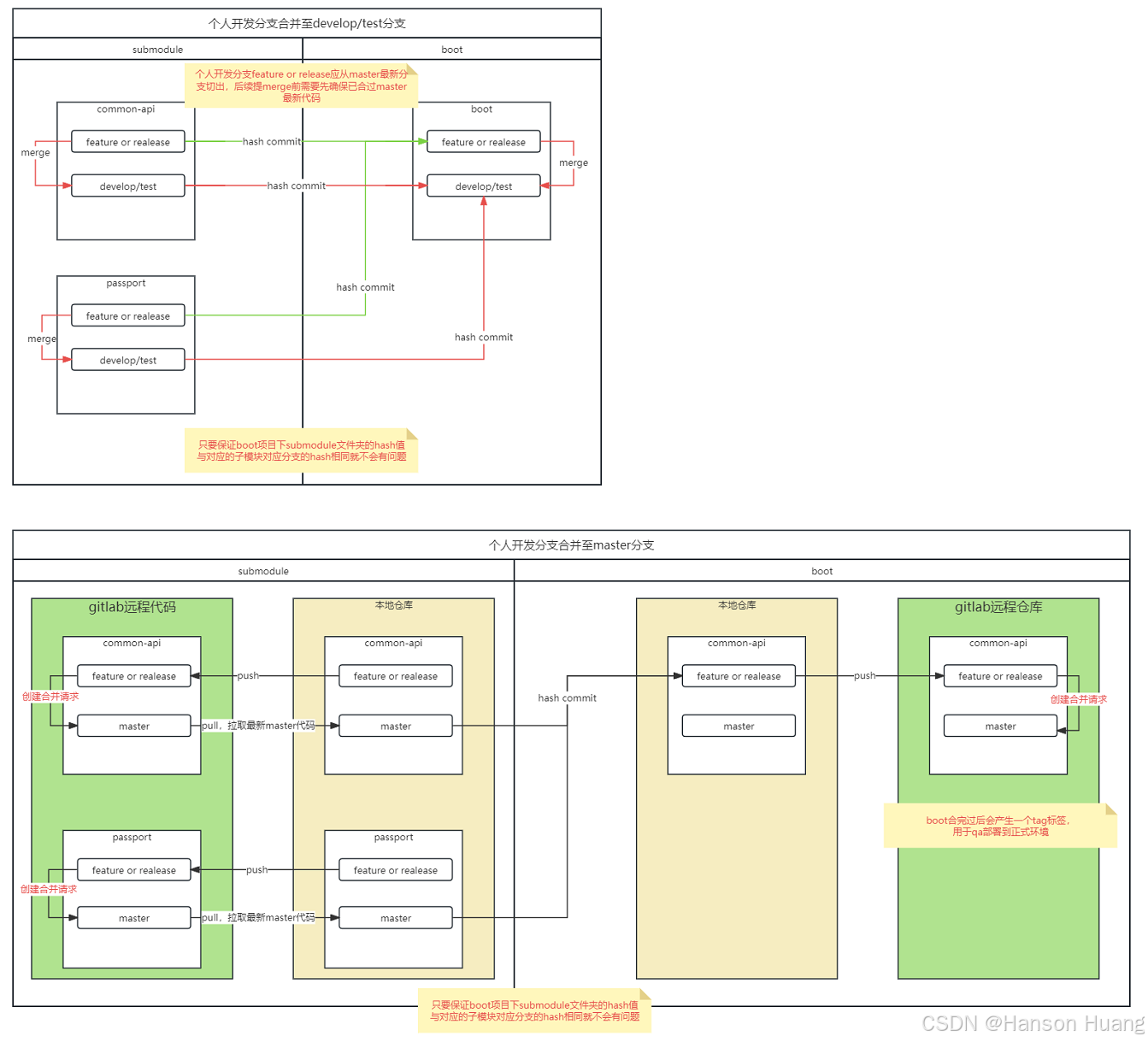Click 'pull，拉取最新master代码' on the passport master line
This screenshot has width=1148, height=1042.
pyautogui.click(x=258, y=917)
